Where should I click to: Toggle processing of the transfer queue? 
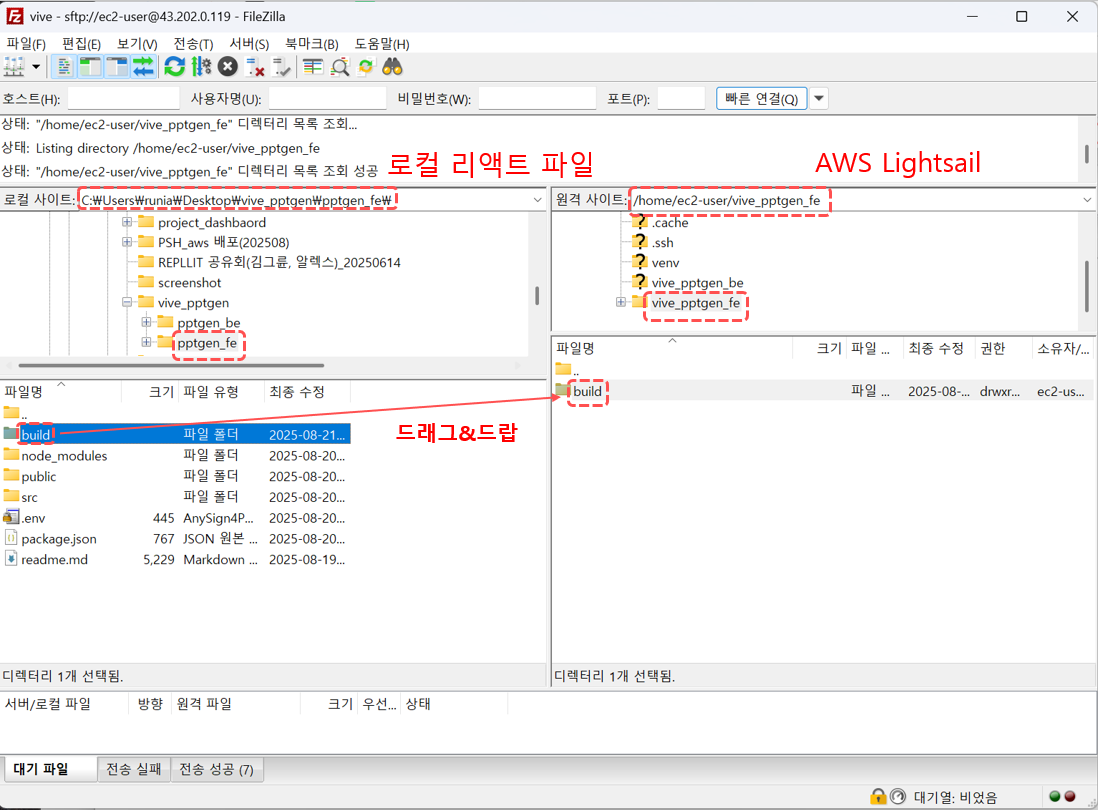(201, 67)
